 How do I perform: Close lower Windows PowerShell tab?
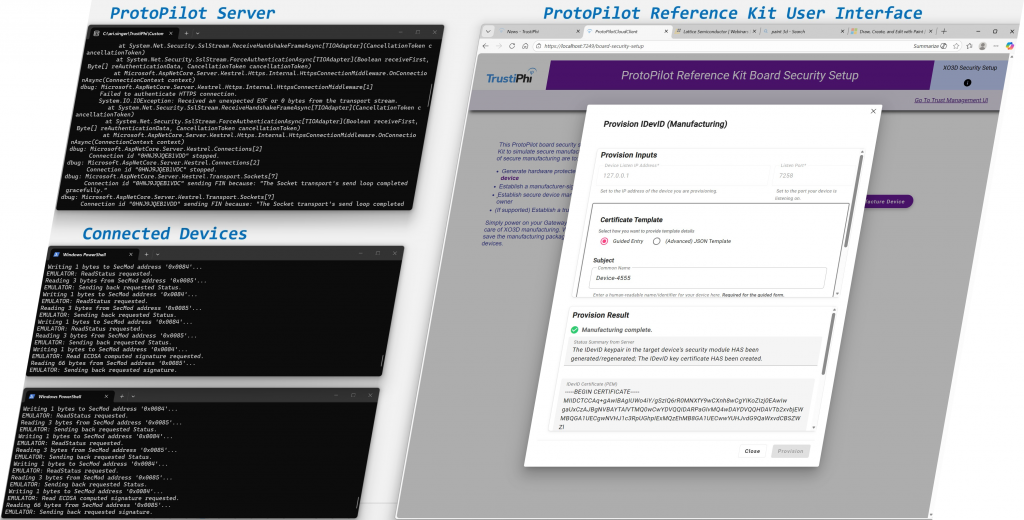pyautogui.click(x=106, y=396)
